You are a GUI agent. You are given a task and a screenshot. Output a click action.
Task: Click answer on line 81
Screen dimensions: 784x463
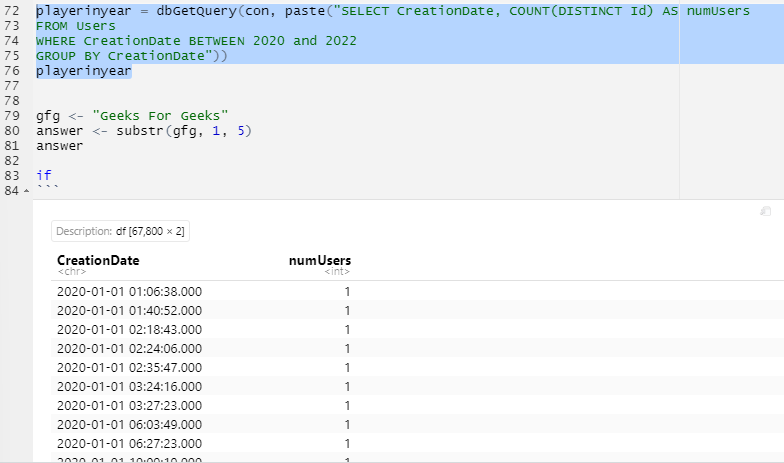60,146
